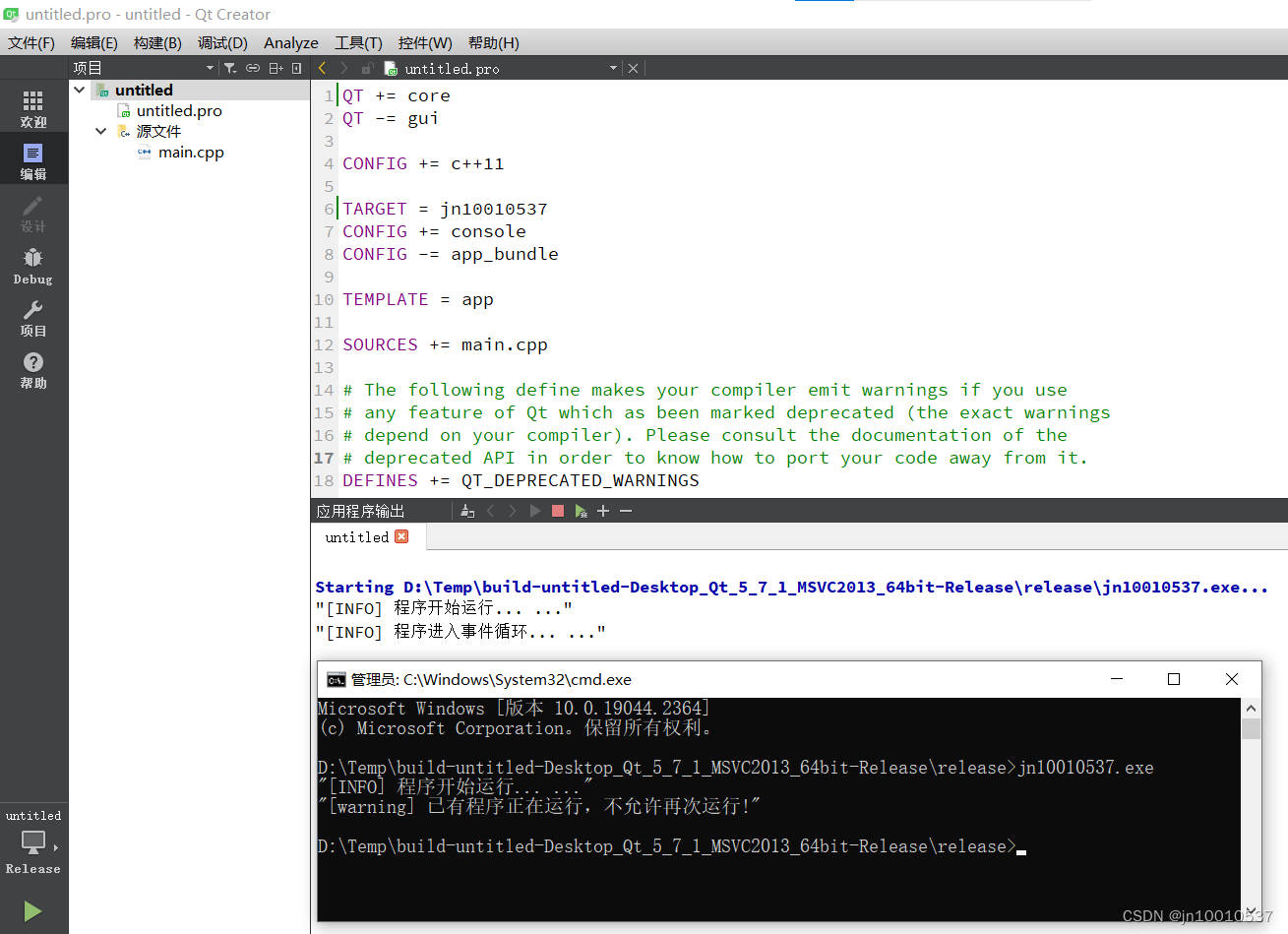Viewport: 1288px width, 934px height.
Task: Select the untitled output tab
Action: [356, 537]
